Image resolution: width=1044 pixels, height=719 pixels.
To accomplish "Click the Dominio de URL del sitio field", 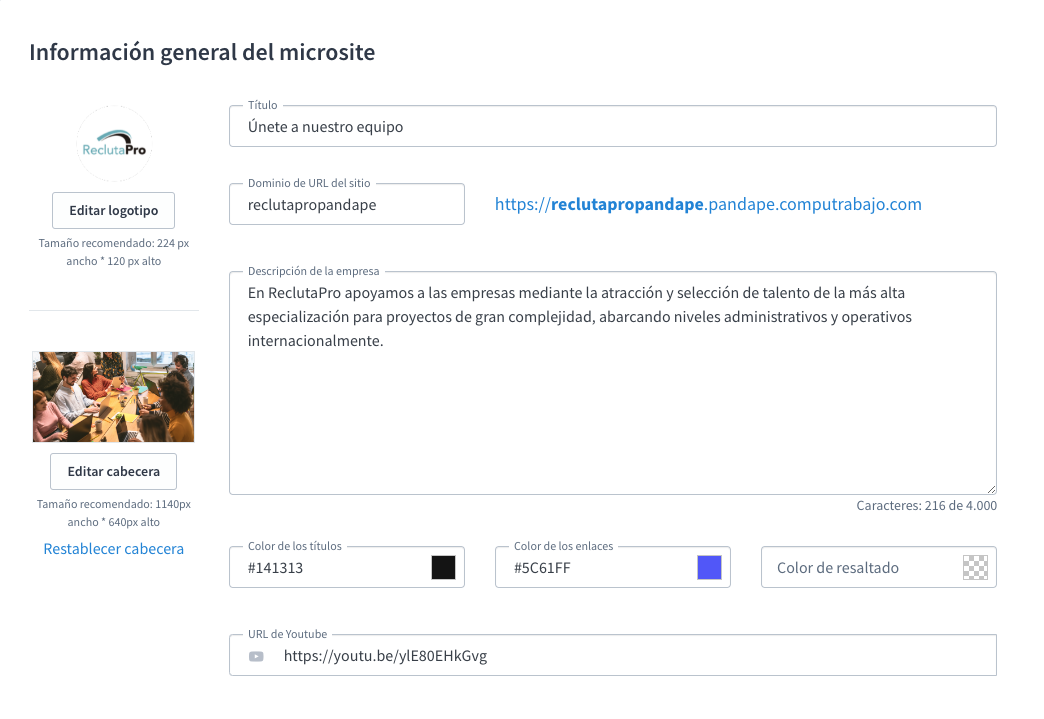I will click(x=346, y=204).
